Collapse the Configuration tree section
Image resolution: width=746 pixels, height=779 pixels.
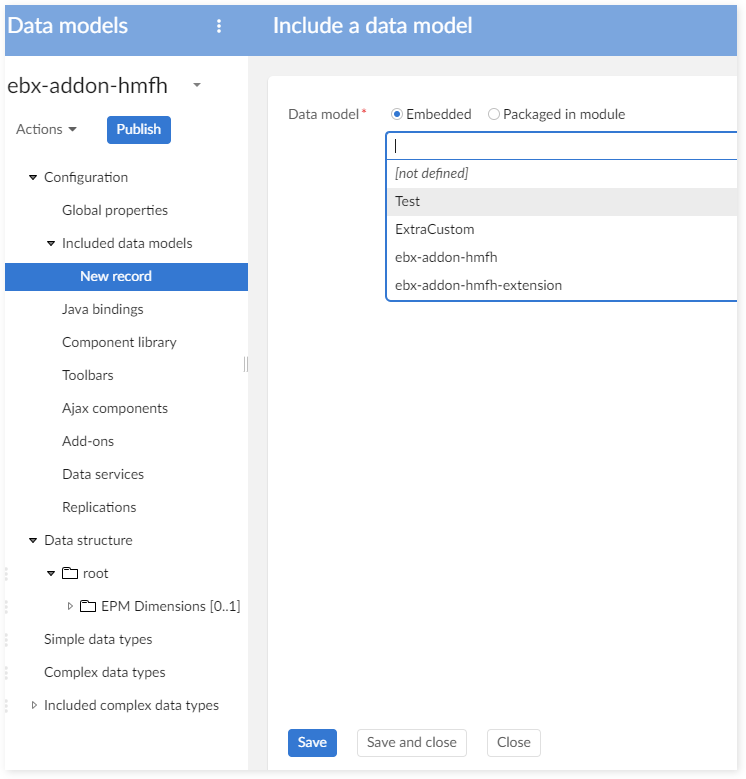tap(33, 178)
